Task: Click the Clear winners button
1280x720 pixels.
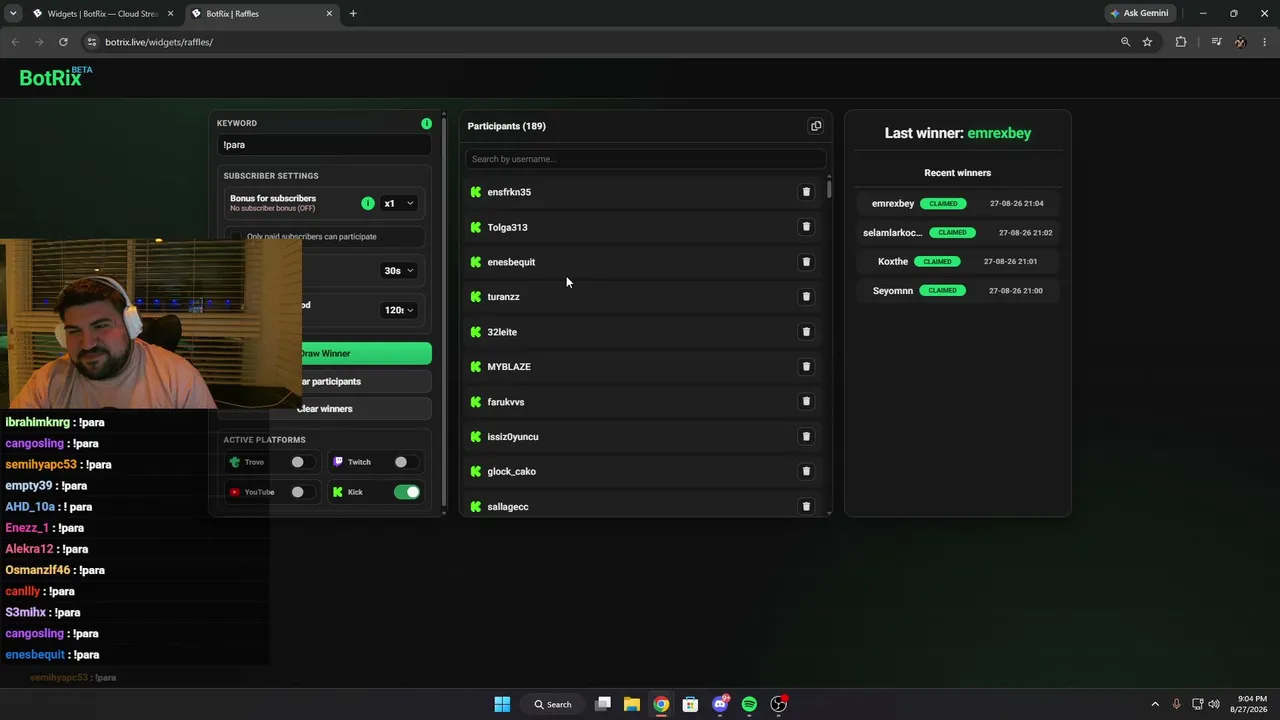Action: [325, 409]
